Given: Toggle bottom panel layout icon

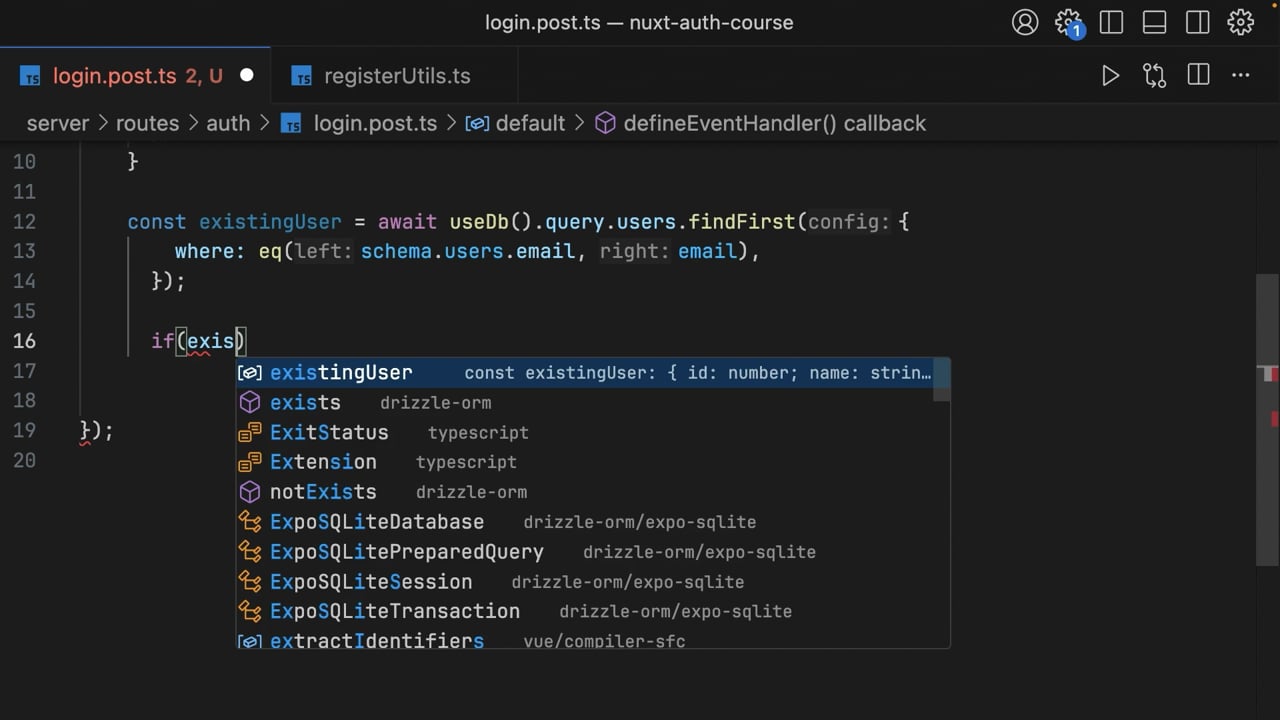Looking at the screenshot, I should coord(1154,22).
